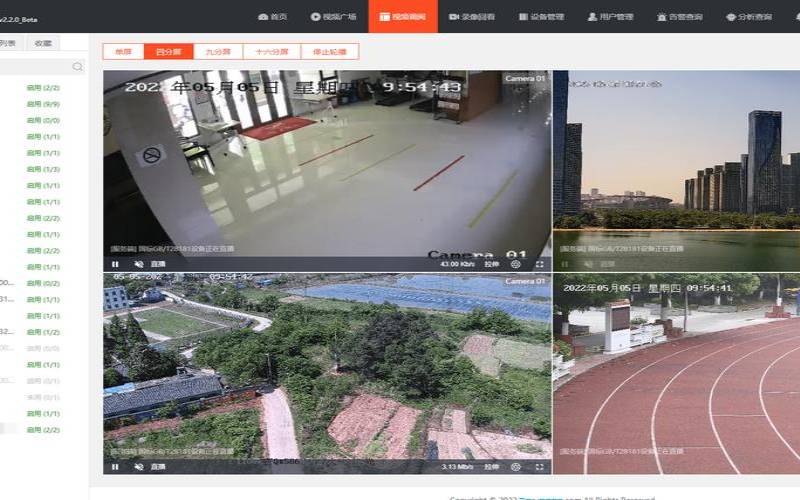
Task: Switch layout to 单屏 single screen
Action: [x=123, y=52]
